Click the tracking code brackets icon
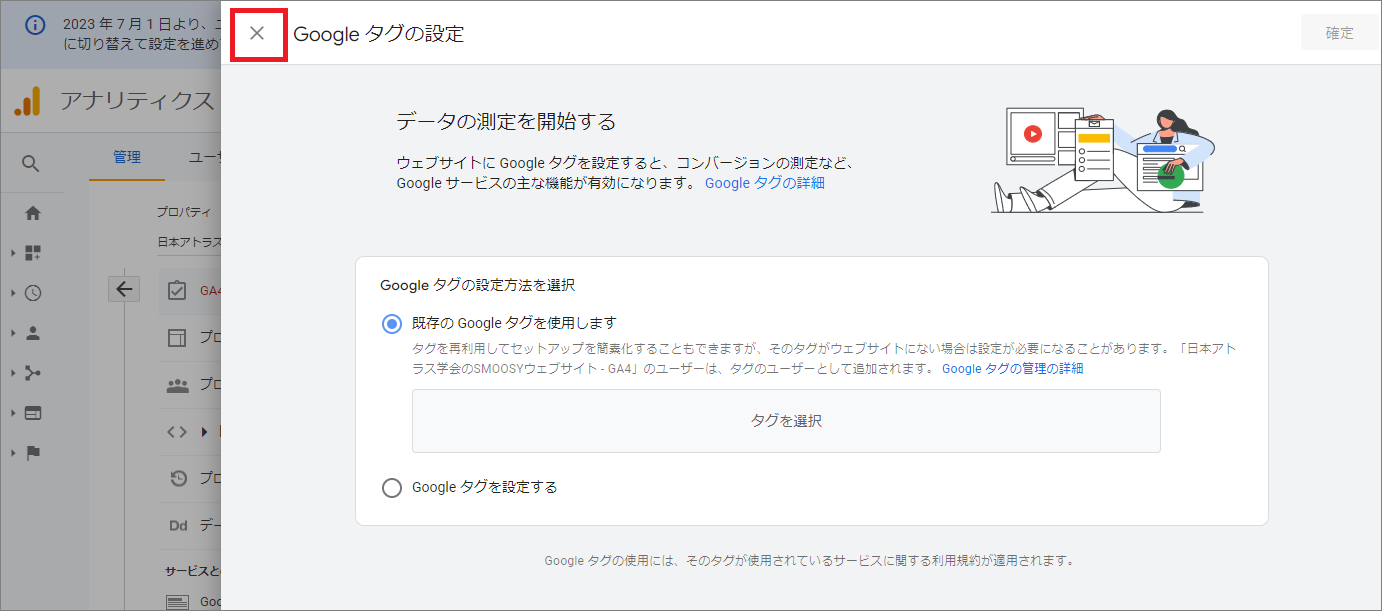Screen dimensions: 1382x611 tap(177, 432)
